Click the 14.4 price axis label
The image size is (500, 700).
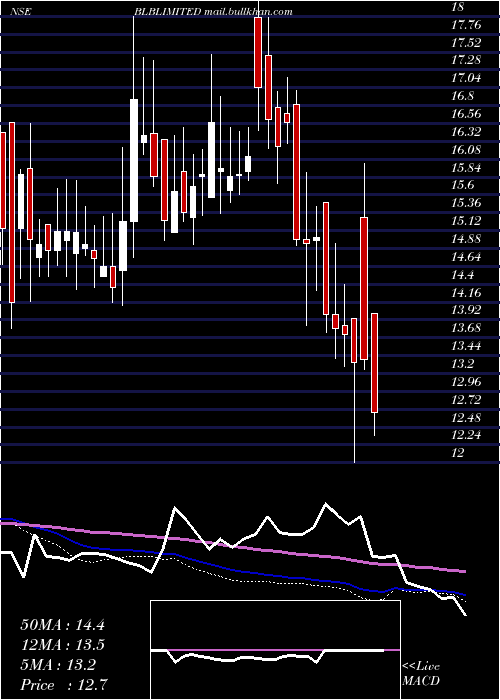coord(462,275)
